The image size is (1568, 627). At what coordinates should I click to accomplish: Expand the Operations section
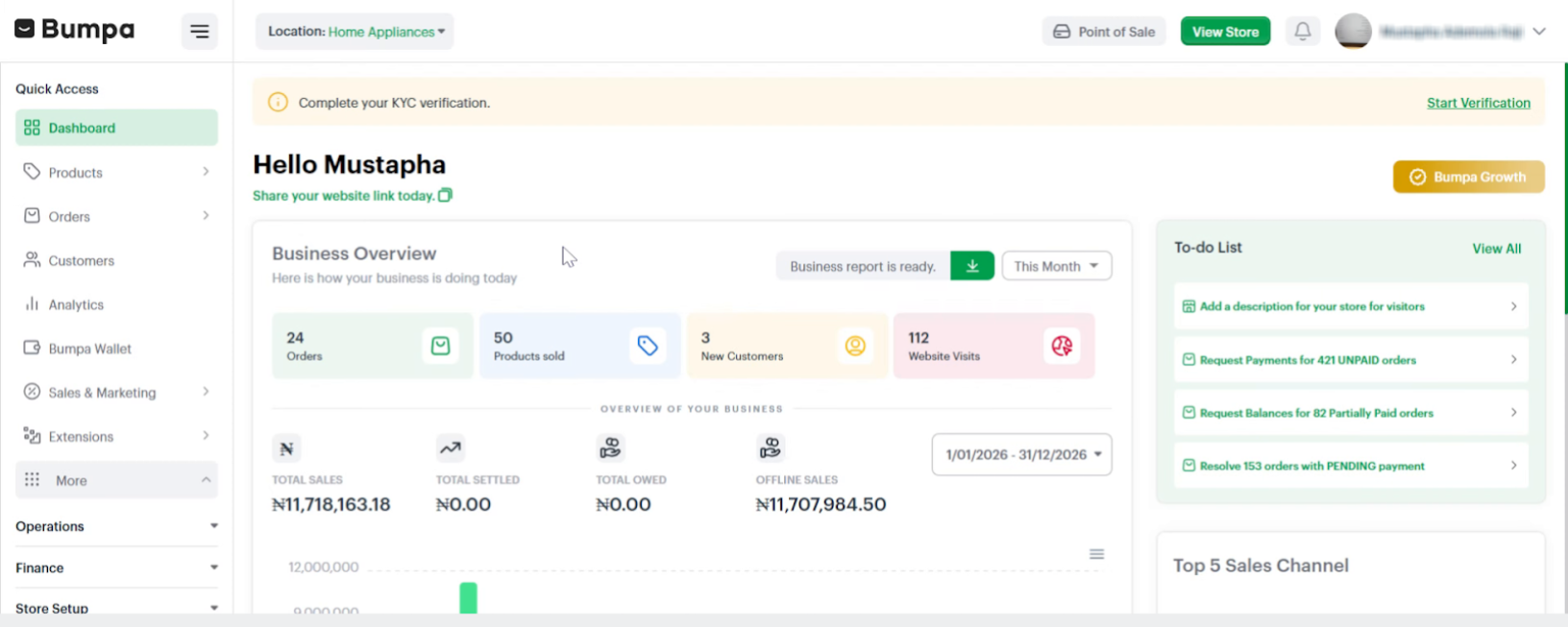click(116, 526)
